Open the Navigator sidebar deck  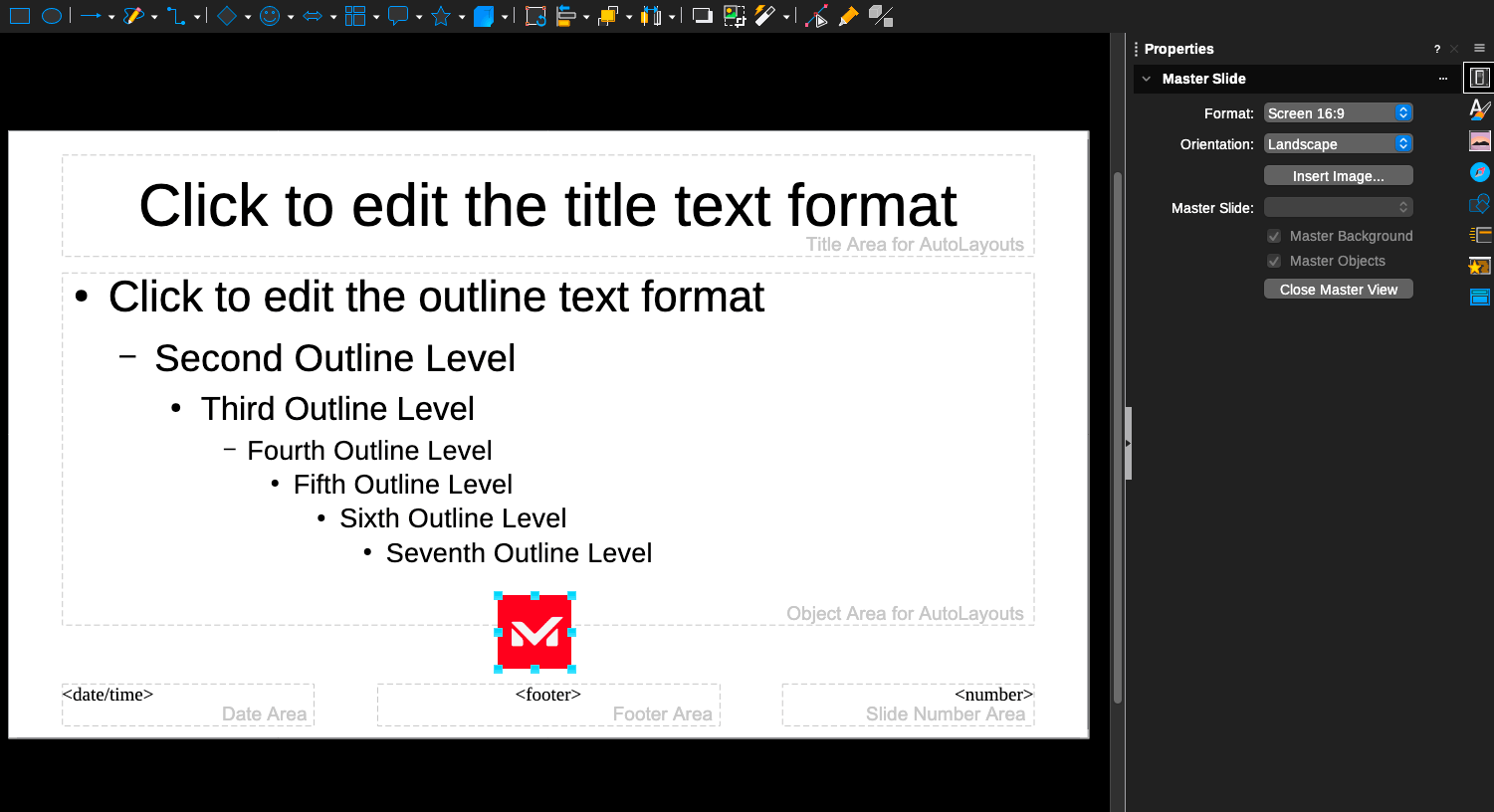[x=1480, y=172]
